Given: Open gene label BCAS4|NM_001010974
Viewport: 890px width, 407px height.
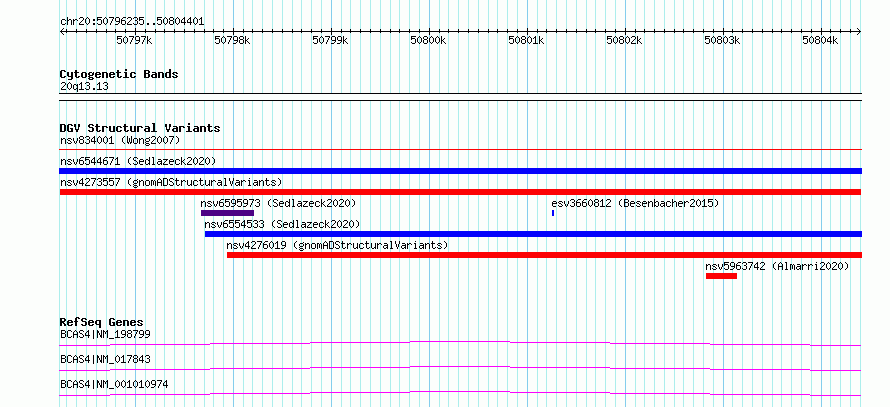Looking at the screenshot, I should 114,384.
